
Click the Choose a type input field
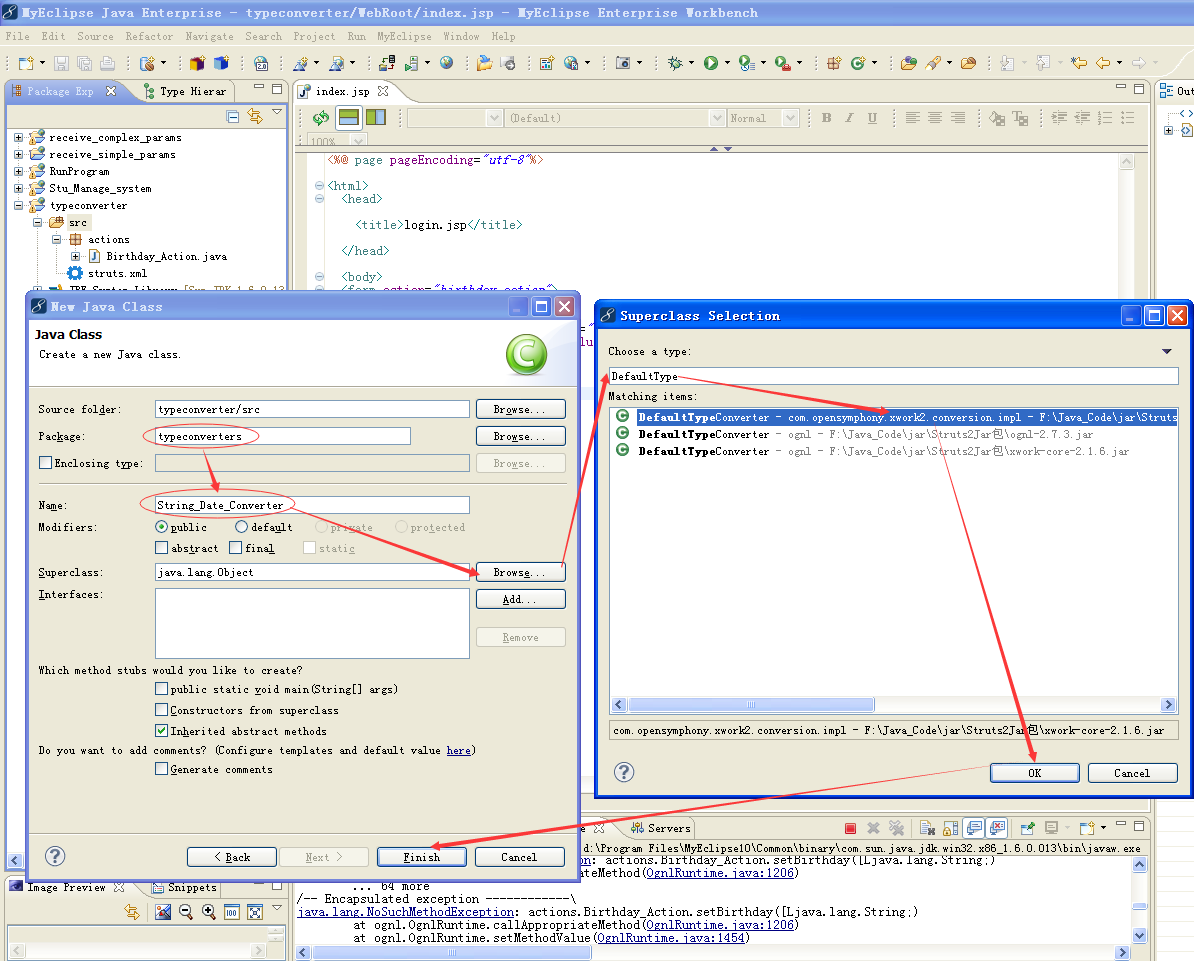[x=893, y=376]
